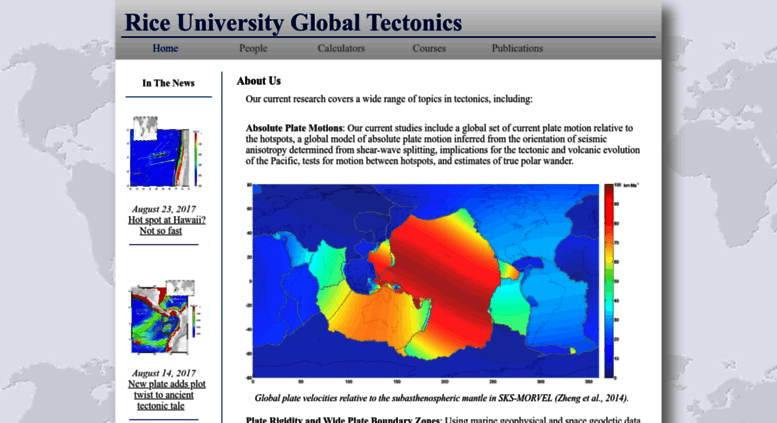Open 'New plate adds plot twist' news link

(166, 395)
